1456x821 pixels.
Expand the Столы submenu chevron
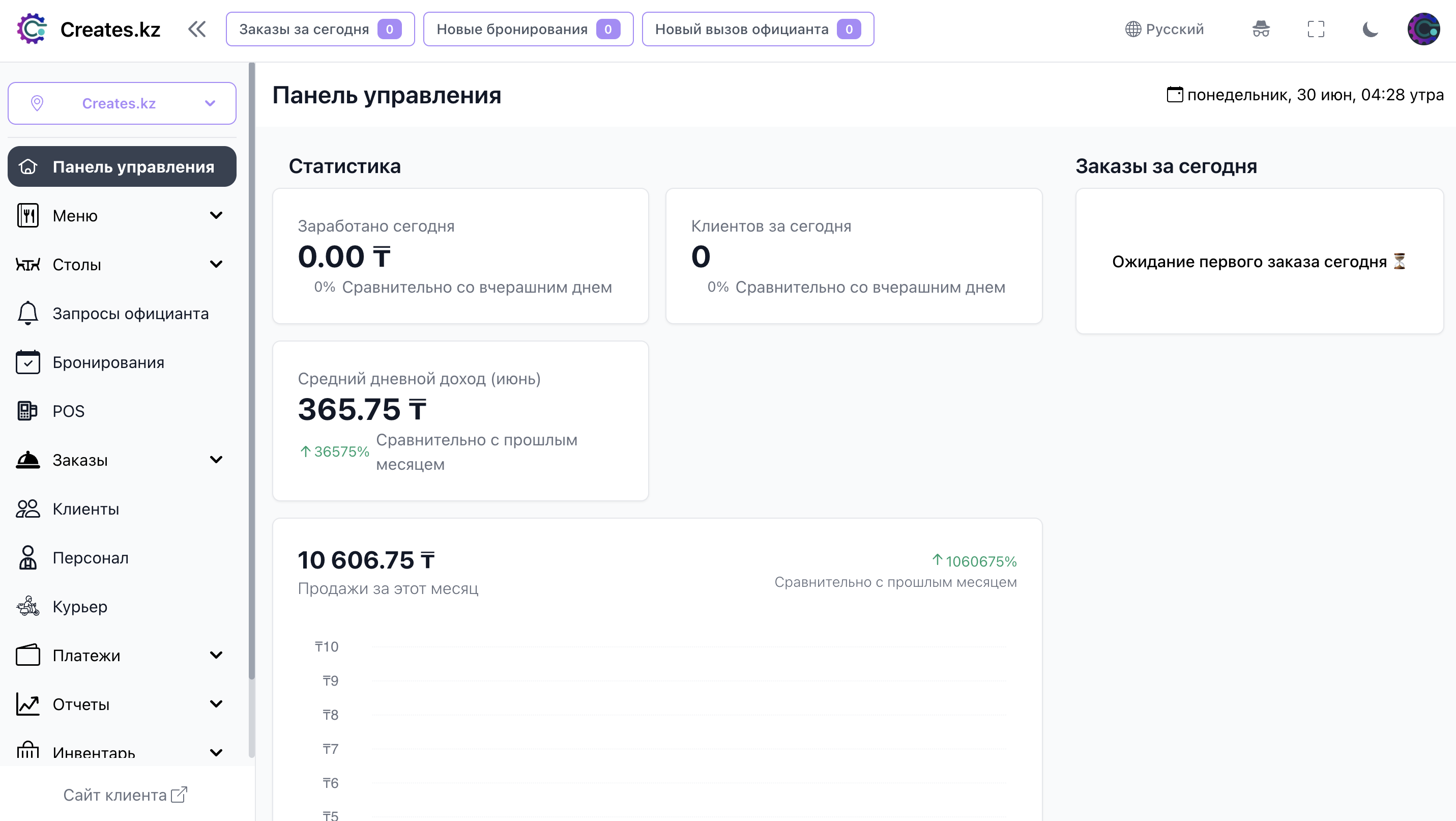point(216,264)
